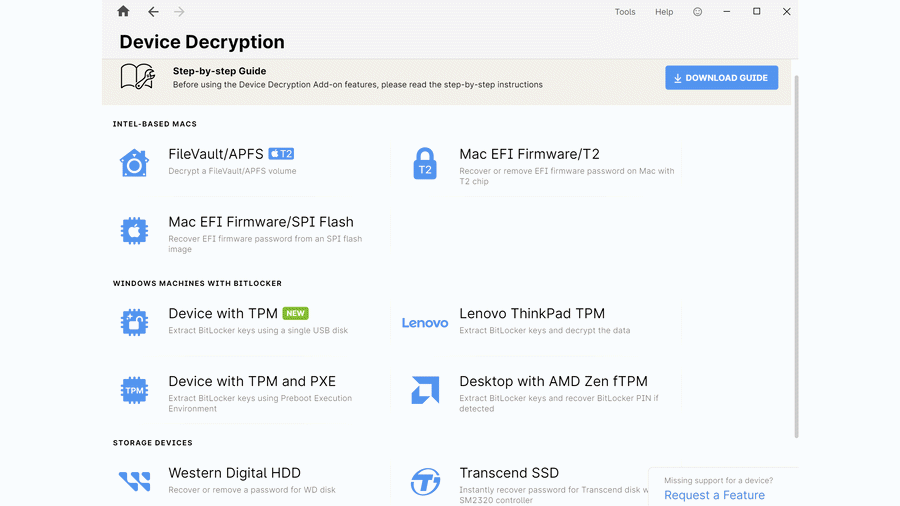Click the Lenovo logo icon
The width and height of the screenshot is (900, 506).
tap(425, 322)
